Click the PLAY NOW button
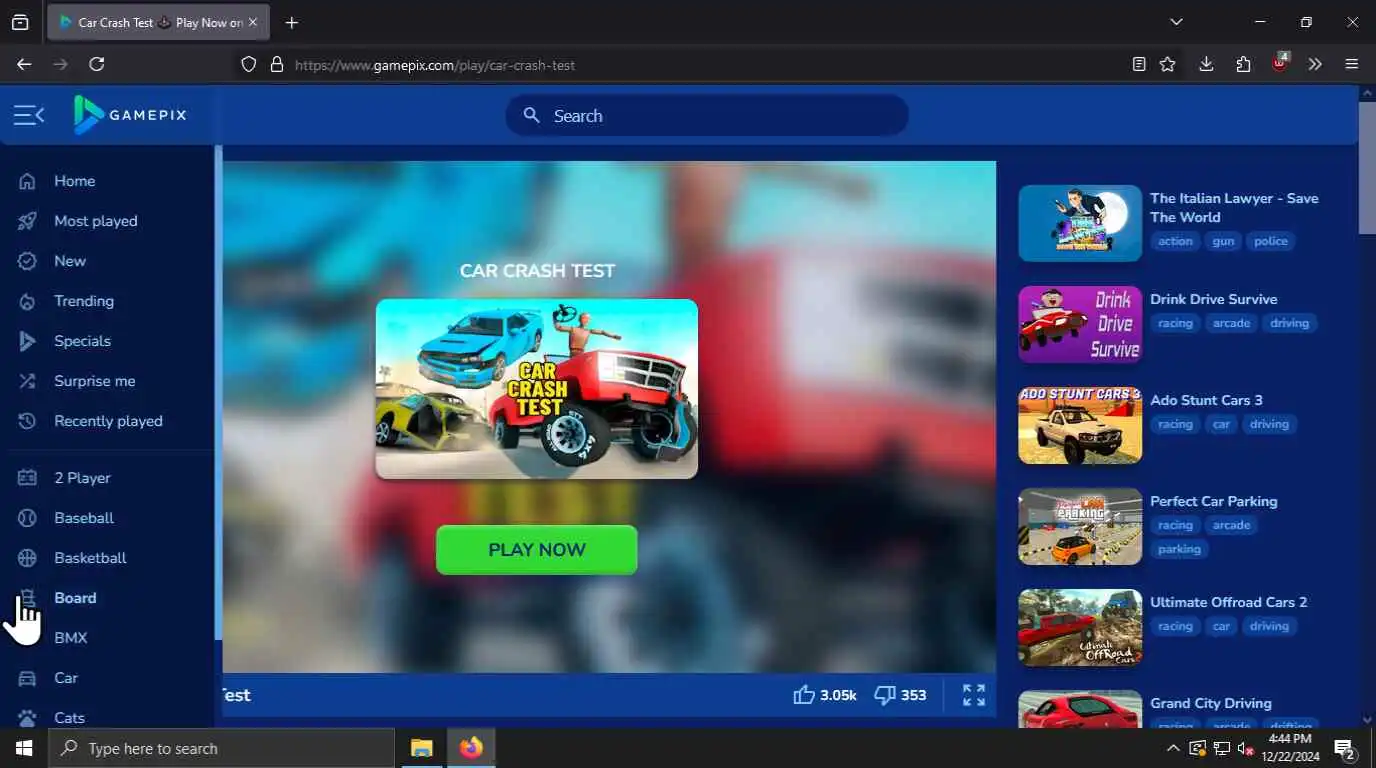Image resolution: width=1376 pixels, height=768 pixels. point(537,550)
